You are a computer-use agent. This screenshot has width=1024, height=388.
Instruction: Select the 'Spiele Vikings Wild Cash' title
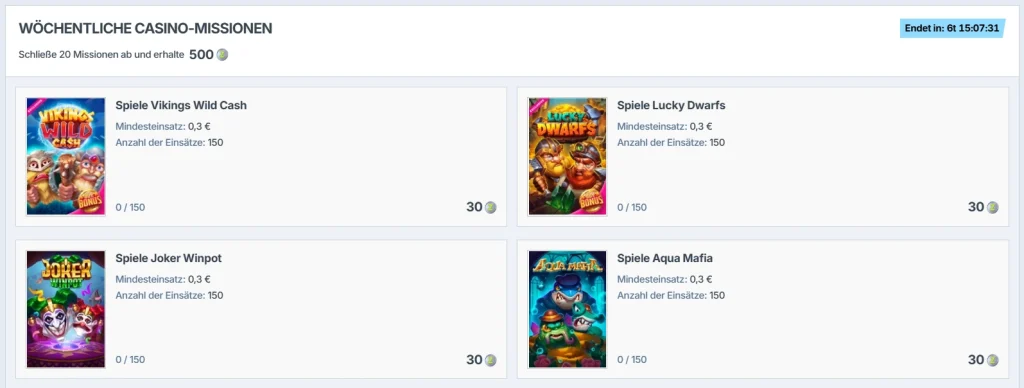tap(181, 105)
